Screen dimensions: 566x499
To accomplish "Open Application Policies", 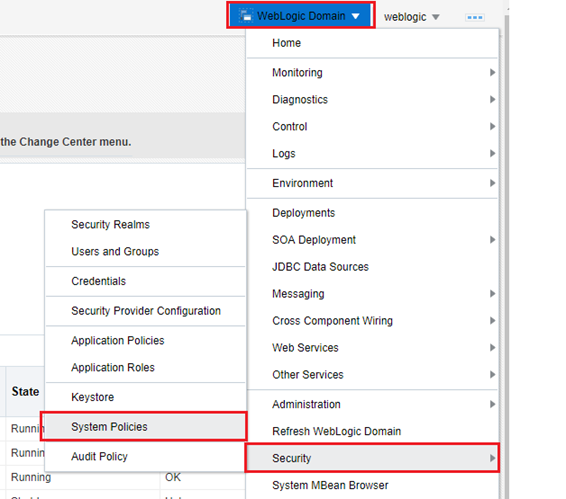I will coord(145,340).
